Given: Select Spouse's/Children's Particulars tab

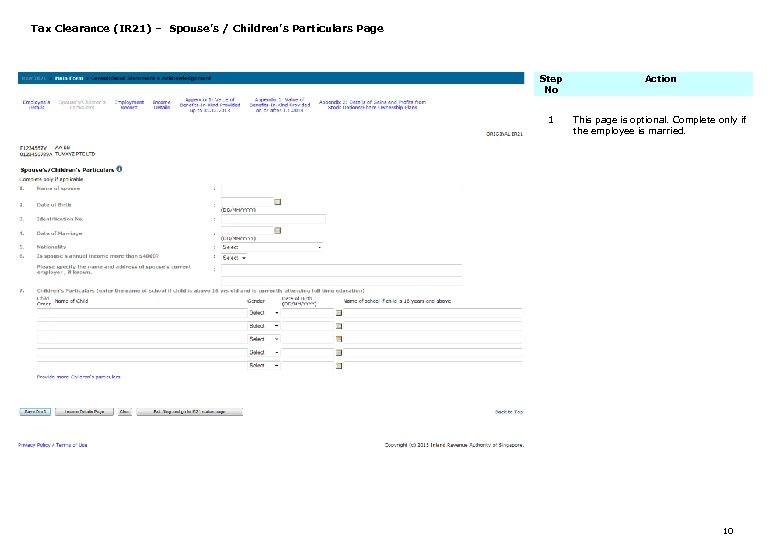Looking at the screenshot, I should [x=82, y=104].
